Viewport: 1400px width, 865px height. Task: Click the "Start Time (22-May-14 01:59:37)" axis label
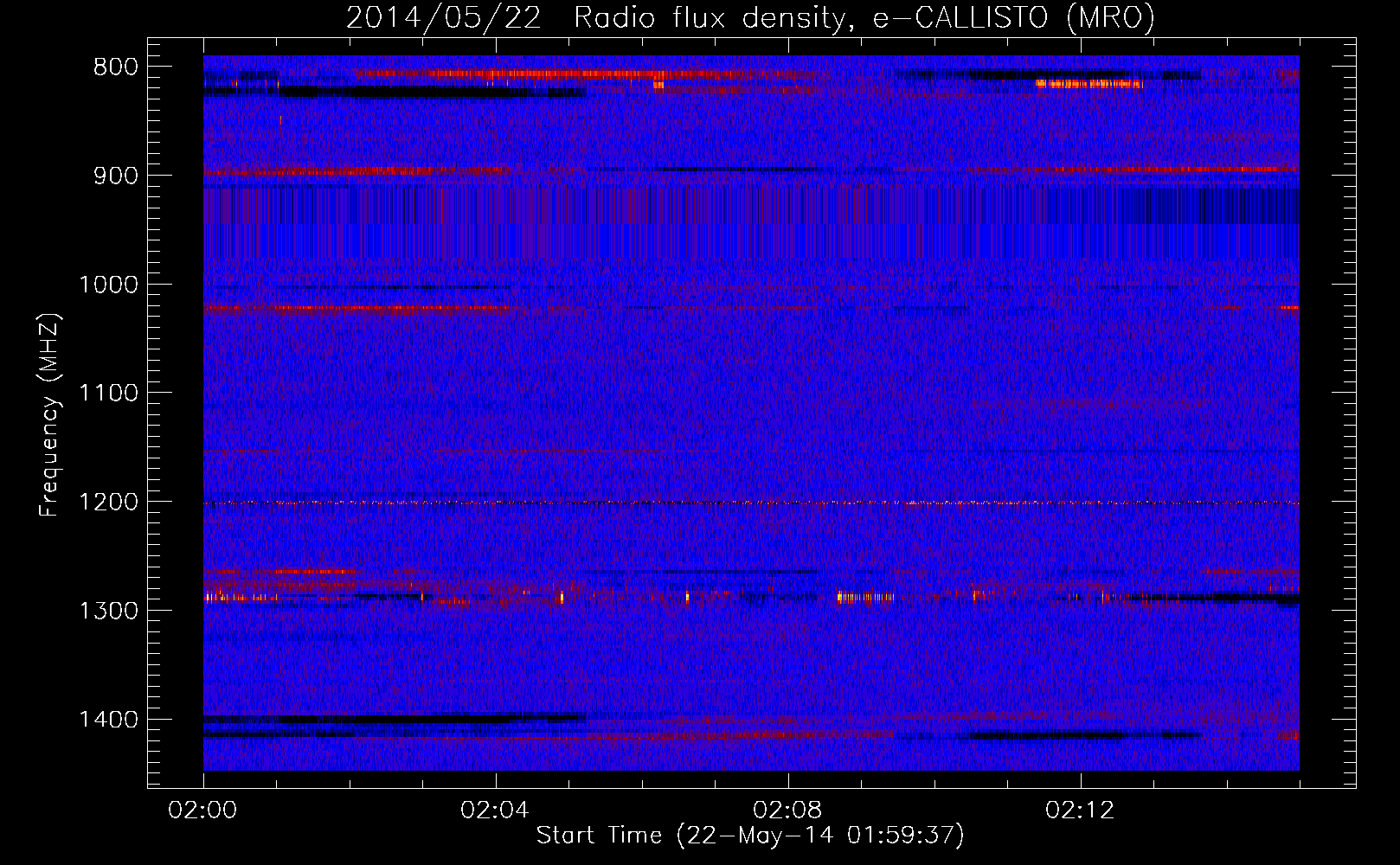tap(750, 836)
